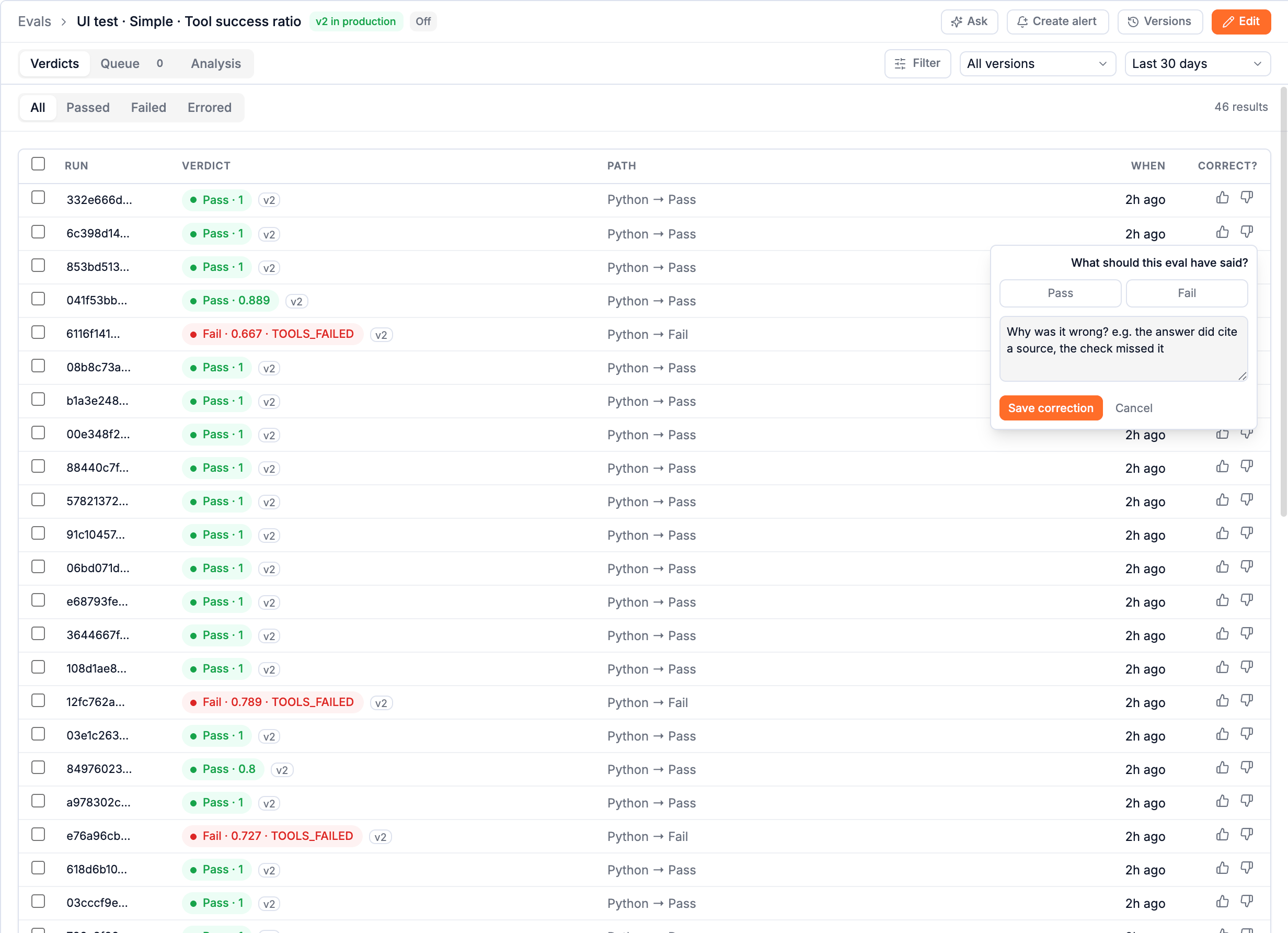Open Create alert

tap(1057, 21)
